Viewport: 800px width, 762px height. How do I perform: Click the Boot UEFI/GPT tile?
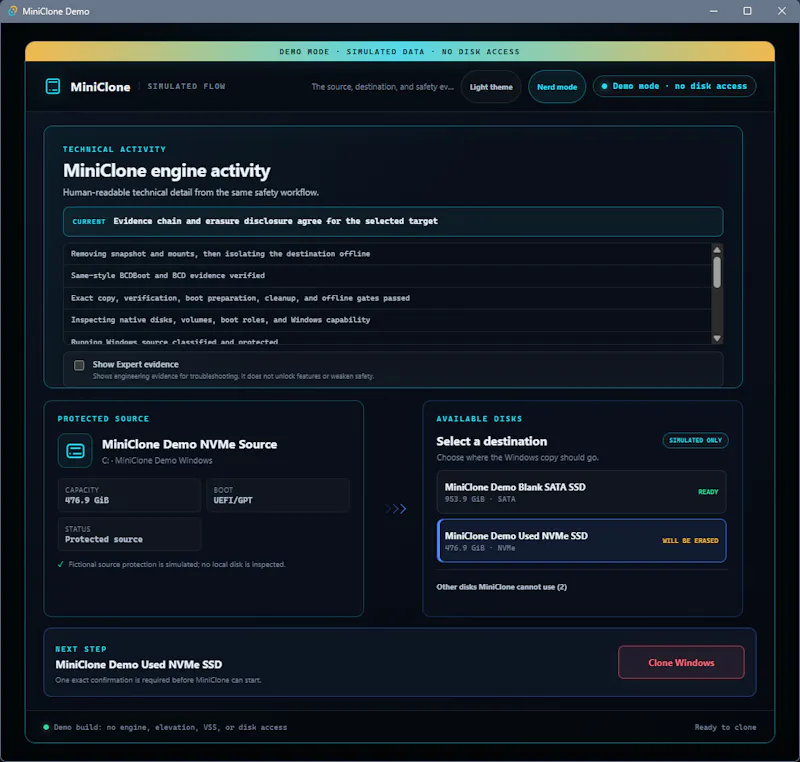tap(278, 495)
